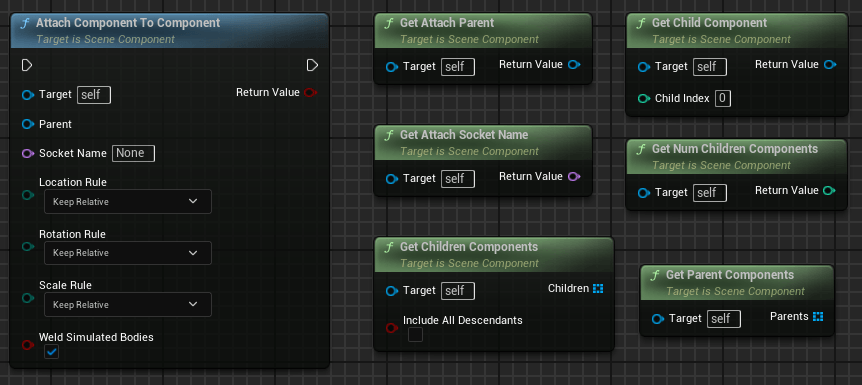Click the Socket Name purple pin
Image resolution: width=862 pixels, height=385 pixels.
pos(28,153)
